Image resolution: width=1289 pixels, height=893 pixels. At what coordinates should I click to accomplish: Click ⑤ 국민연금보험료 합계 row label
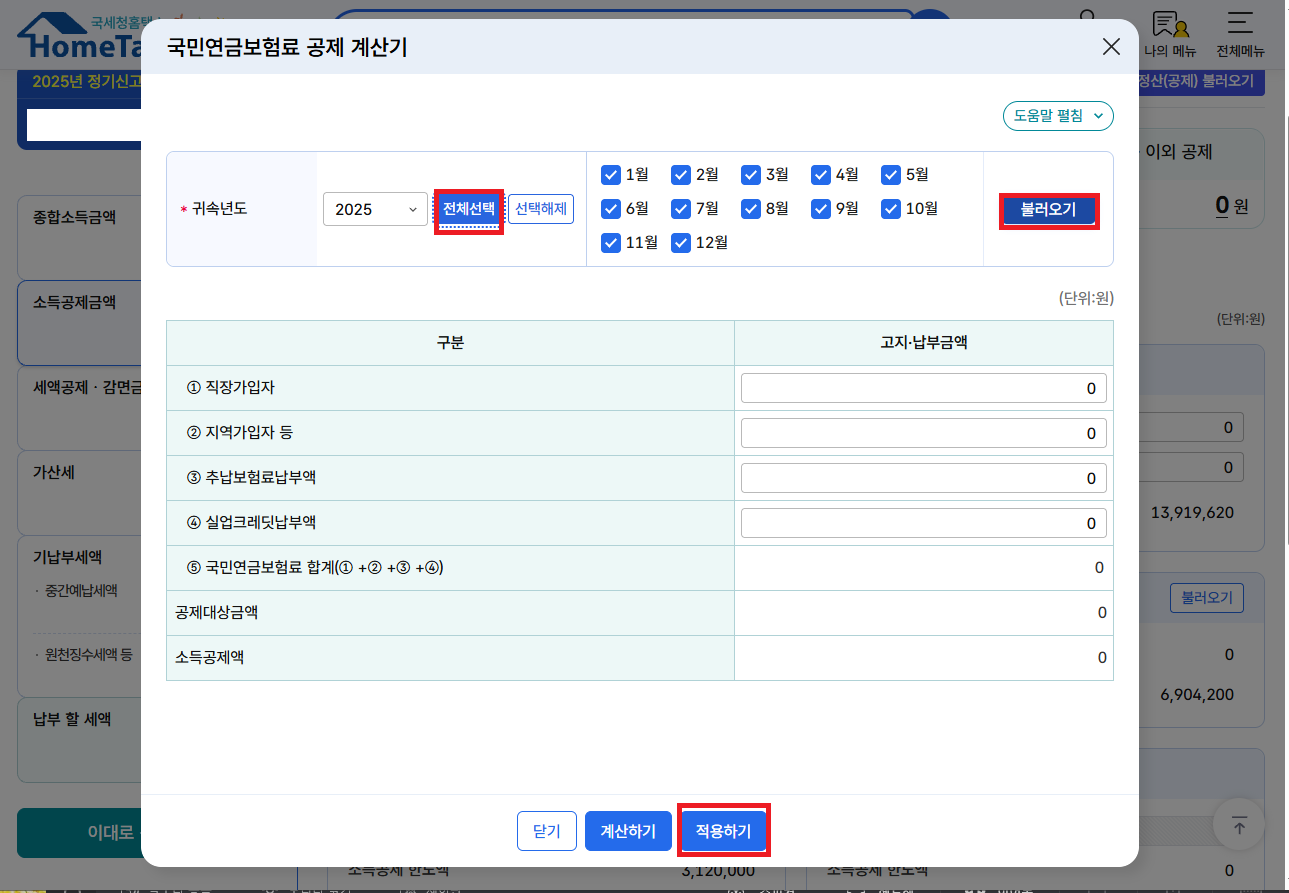click(x=315, y=567)
